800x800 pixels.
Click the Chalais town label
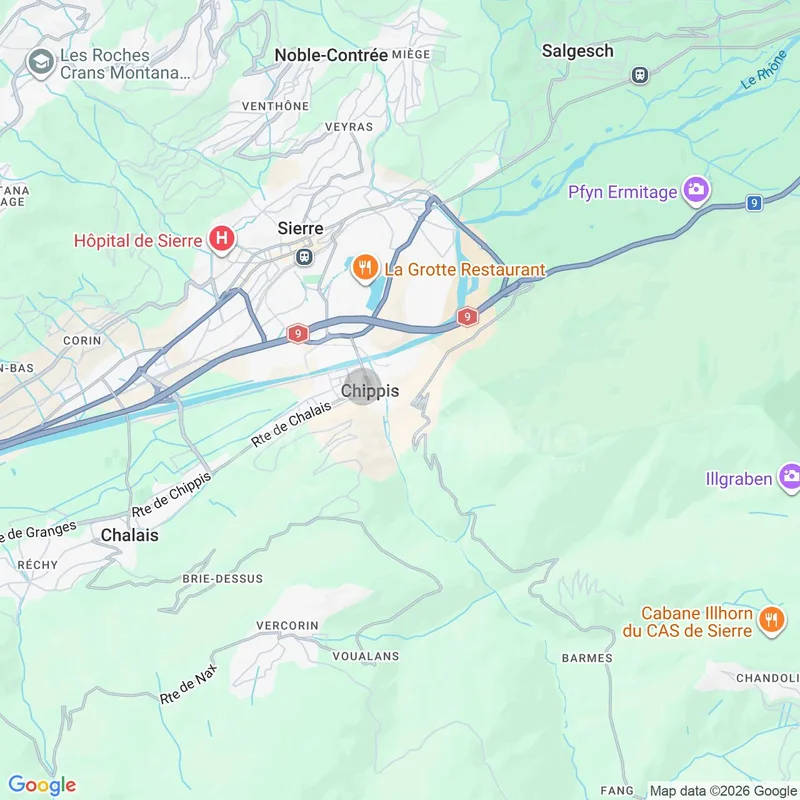pyautogui.click(x=130, y=535)
